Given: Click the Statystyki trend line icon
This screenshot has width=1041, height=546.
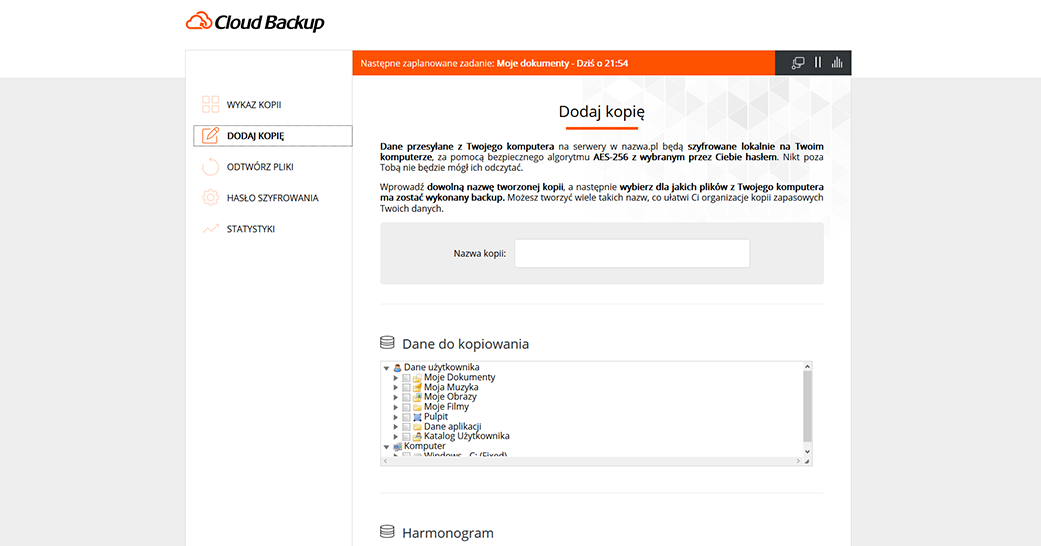Looking at the screenshot, I should pos(210,229).
